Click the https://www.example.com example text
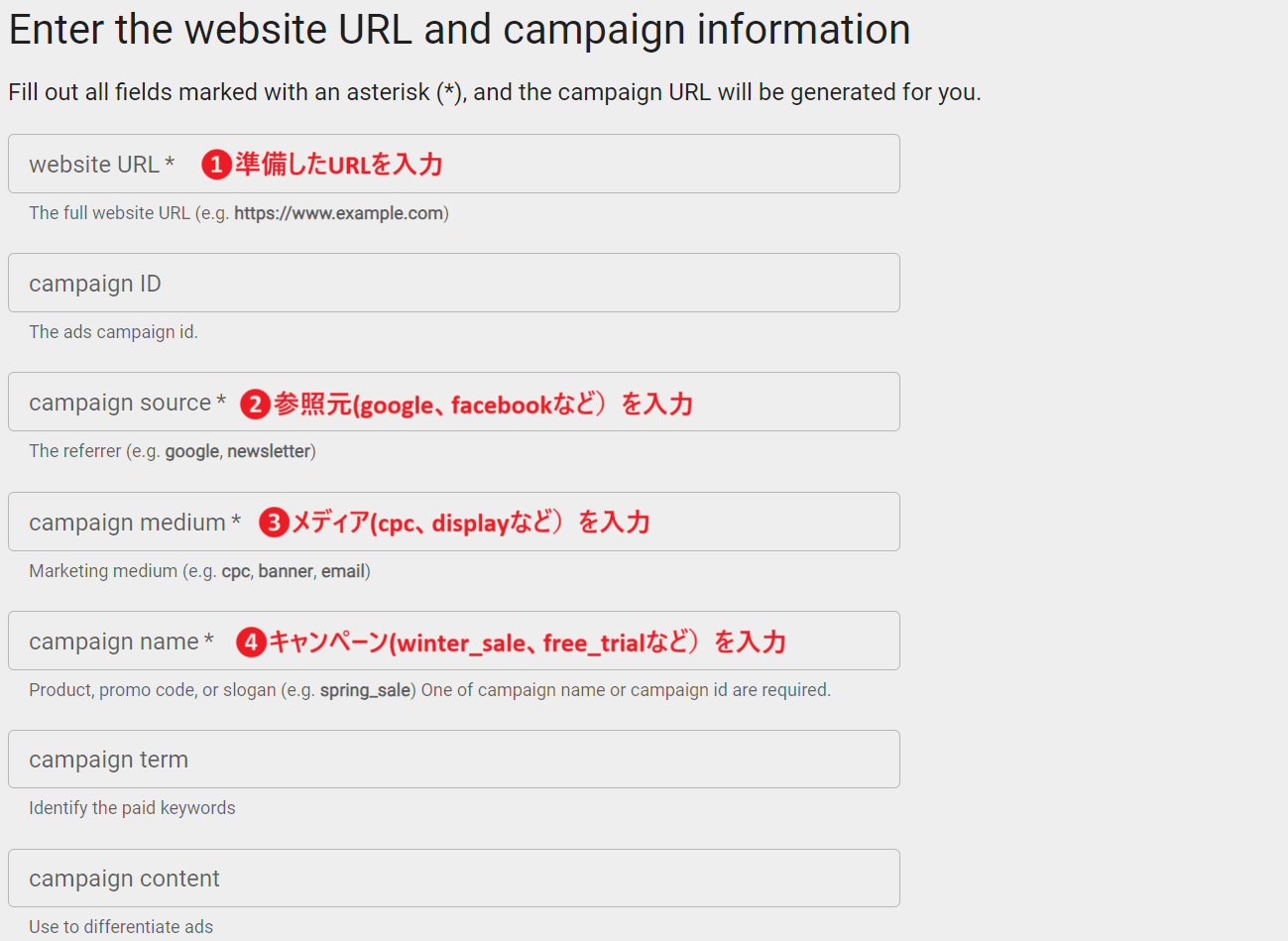Viewport: 1288px width, 941px height. point(338,213)
